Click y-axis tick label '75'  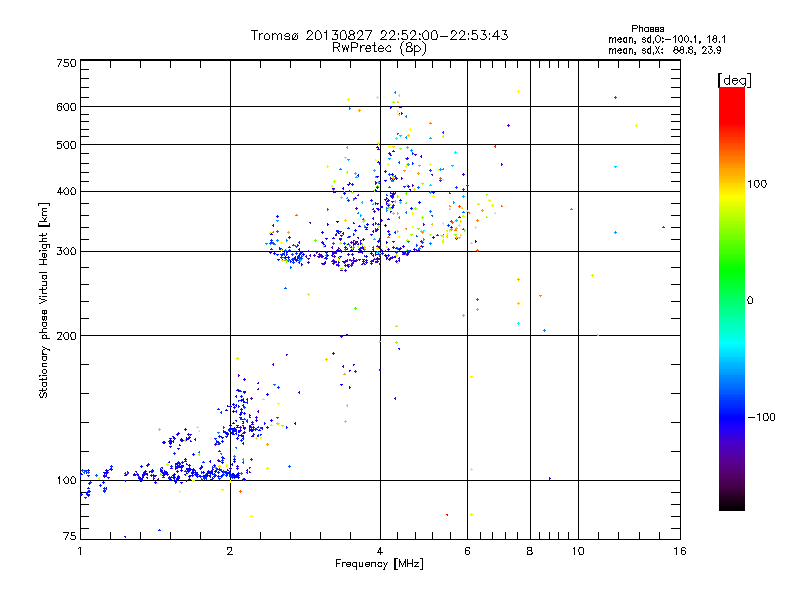tap(70, 536)
